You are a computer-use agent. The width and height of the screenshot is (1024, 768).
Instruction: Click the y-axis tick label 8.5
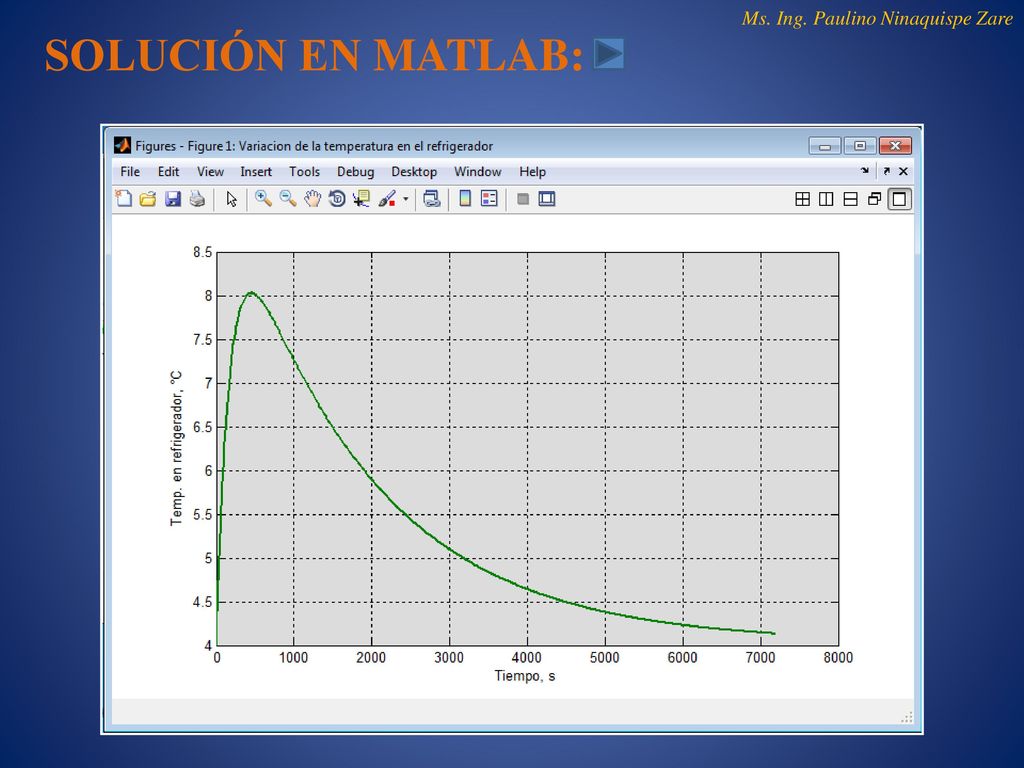coord(202,253)
